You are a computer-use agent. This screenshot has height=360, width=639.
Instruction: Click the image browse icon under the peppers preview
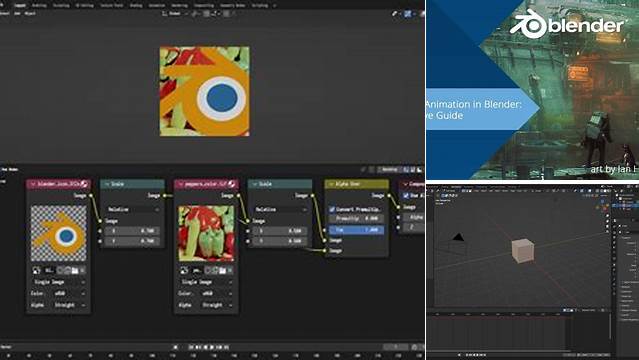[x=184, y=270]
